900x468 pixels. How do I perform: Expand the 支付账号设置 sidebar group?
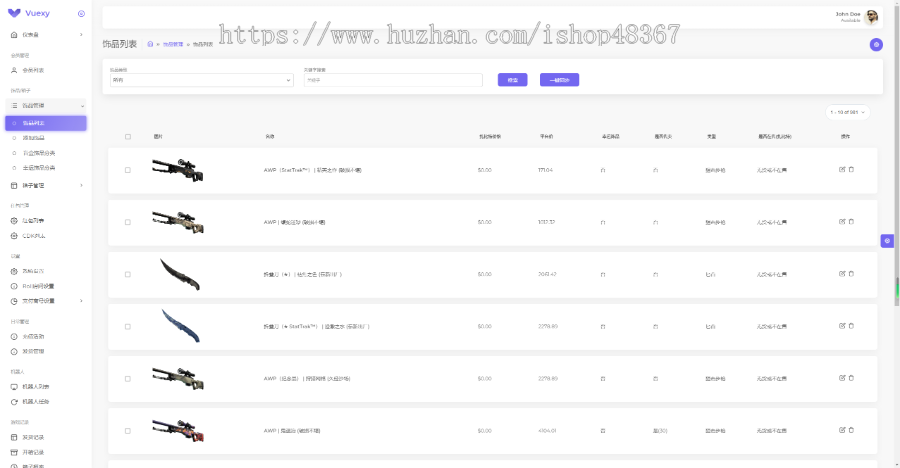[46, 301]
